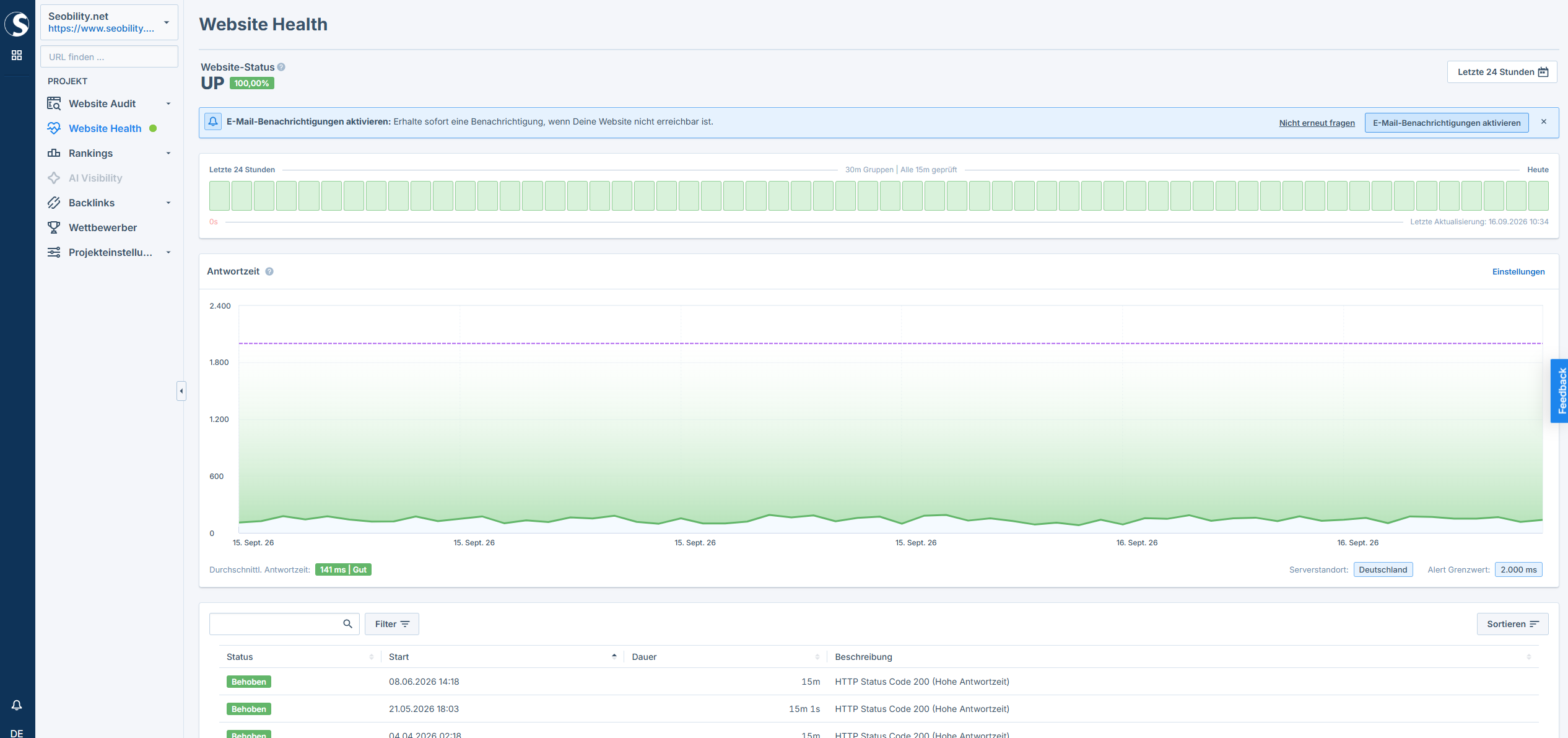Screen dimensions: 1568x738
Task: Click Behoben badge for 21.05.2026 row
Action: [248, 709]
